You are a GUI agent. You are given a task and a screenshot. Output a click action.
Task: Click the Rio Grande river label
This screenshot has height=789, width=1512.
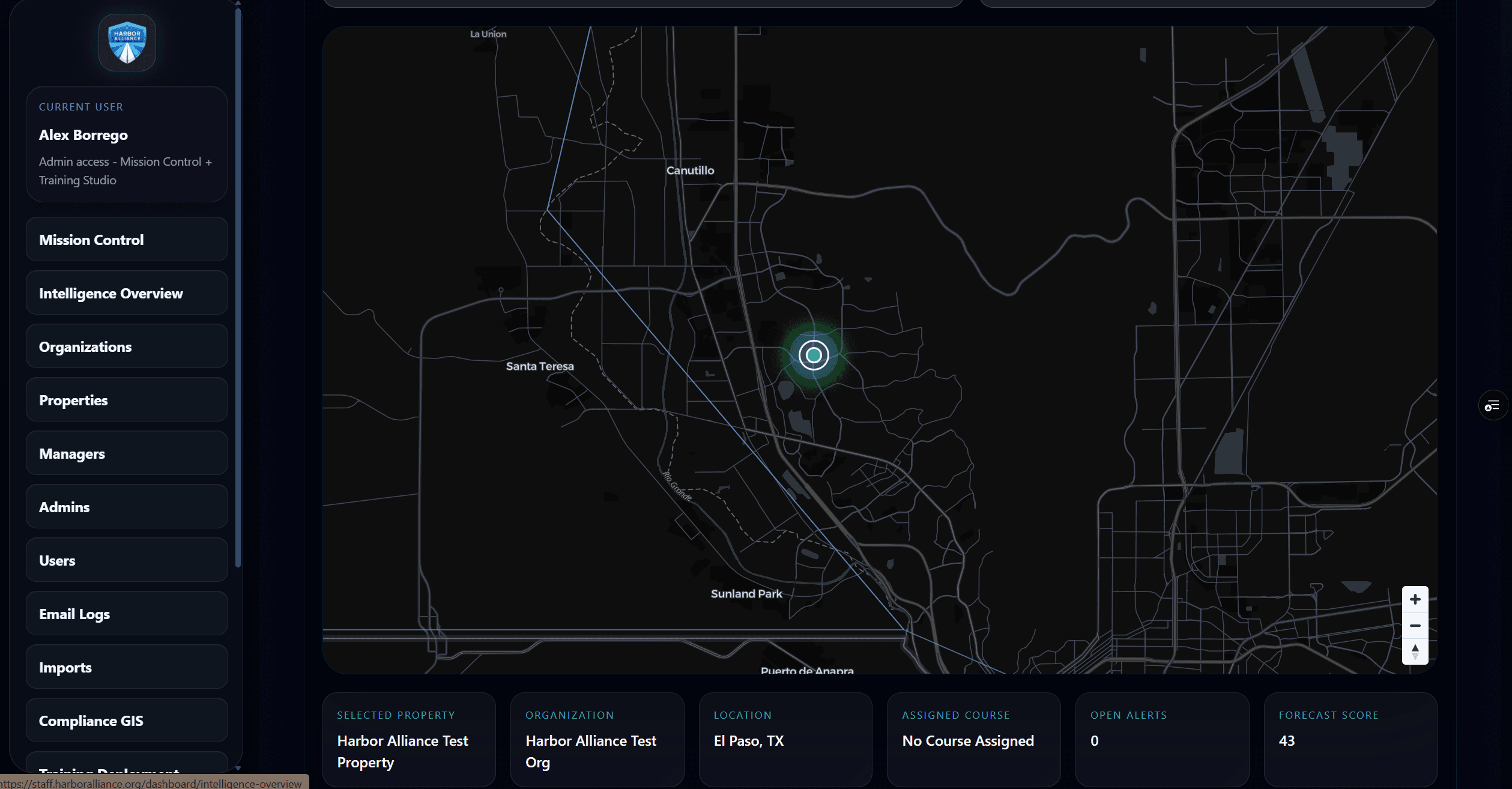point(677,486)
